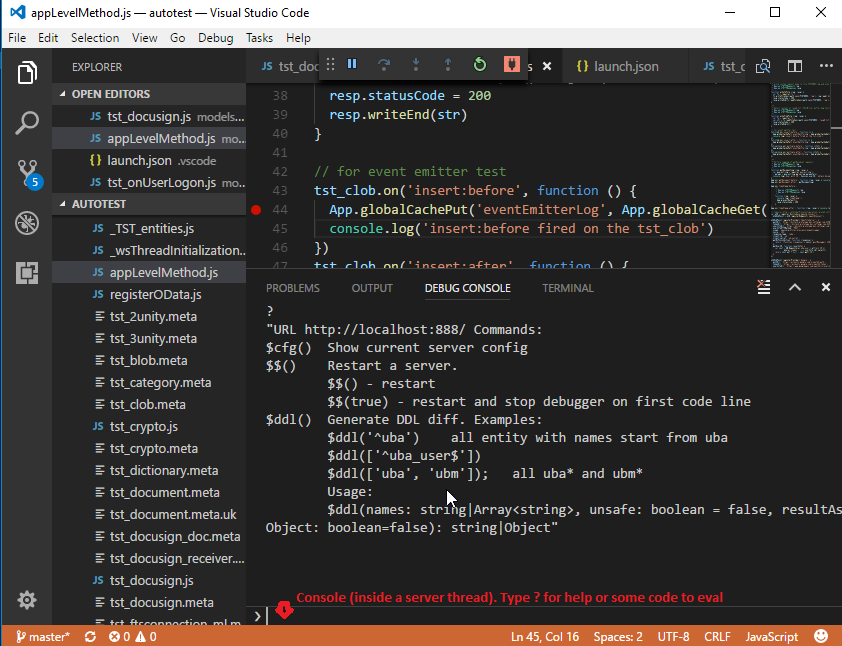Viewport: 842px width, 646px height.
Task: Switch to the TERMINAL tab
Action: [567, 287]
